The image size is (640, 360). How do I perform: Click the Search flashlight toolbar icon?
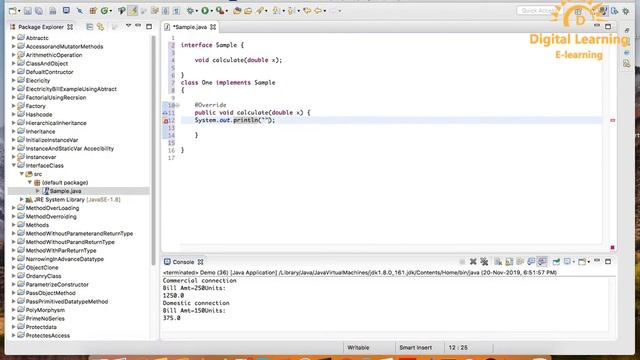coord(260,11)
